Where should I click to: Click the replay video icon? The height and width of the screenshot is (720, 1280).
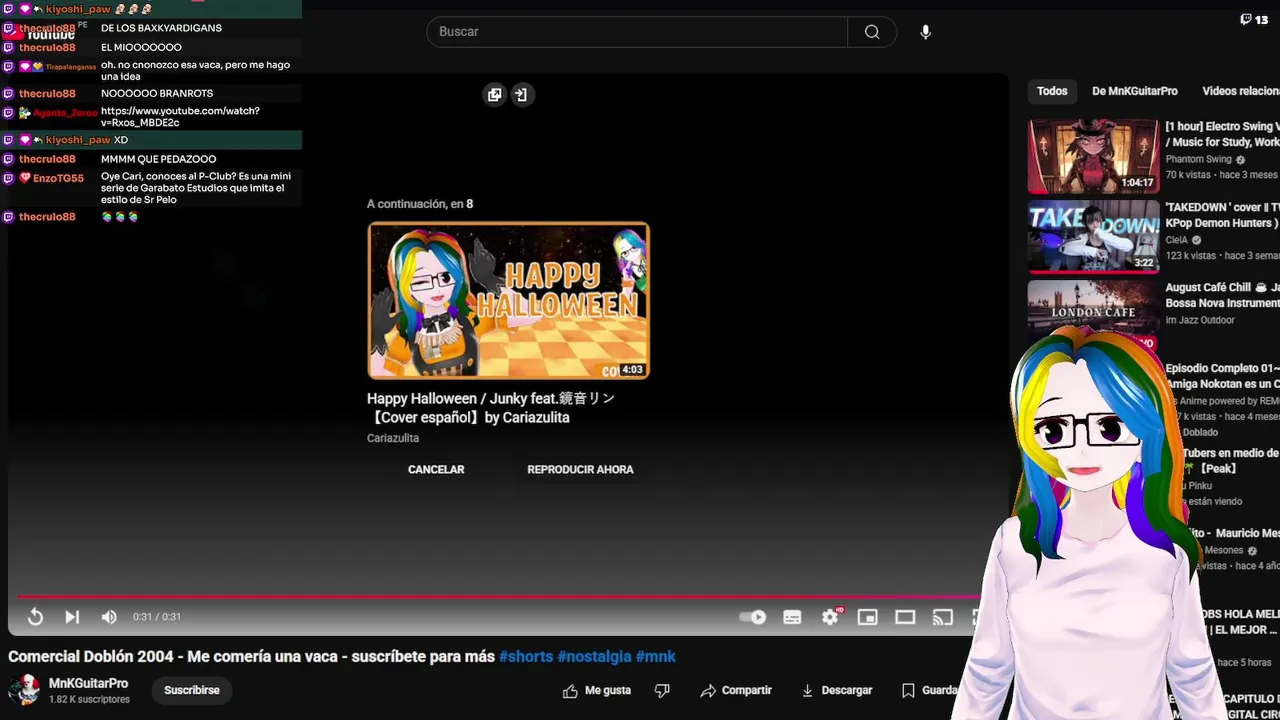35,617
